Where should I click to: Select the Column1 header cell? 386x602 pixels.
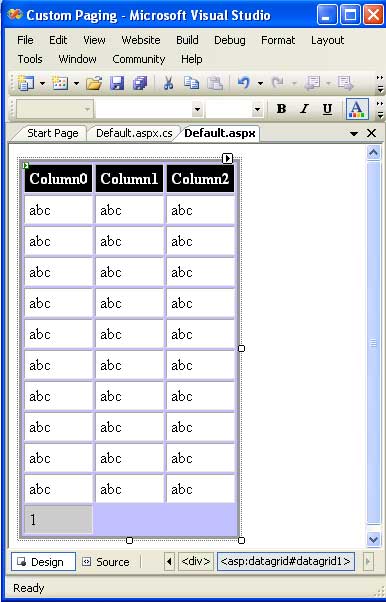tap(129, 179)
